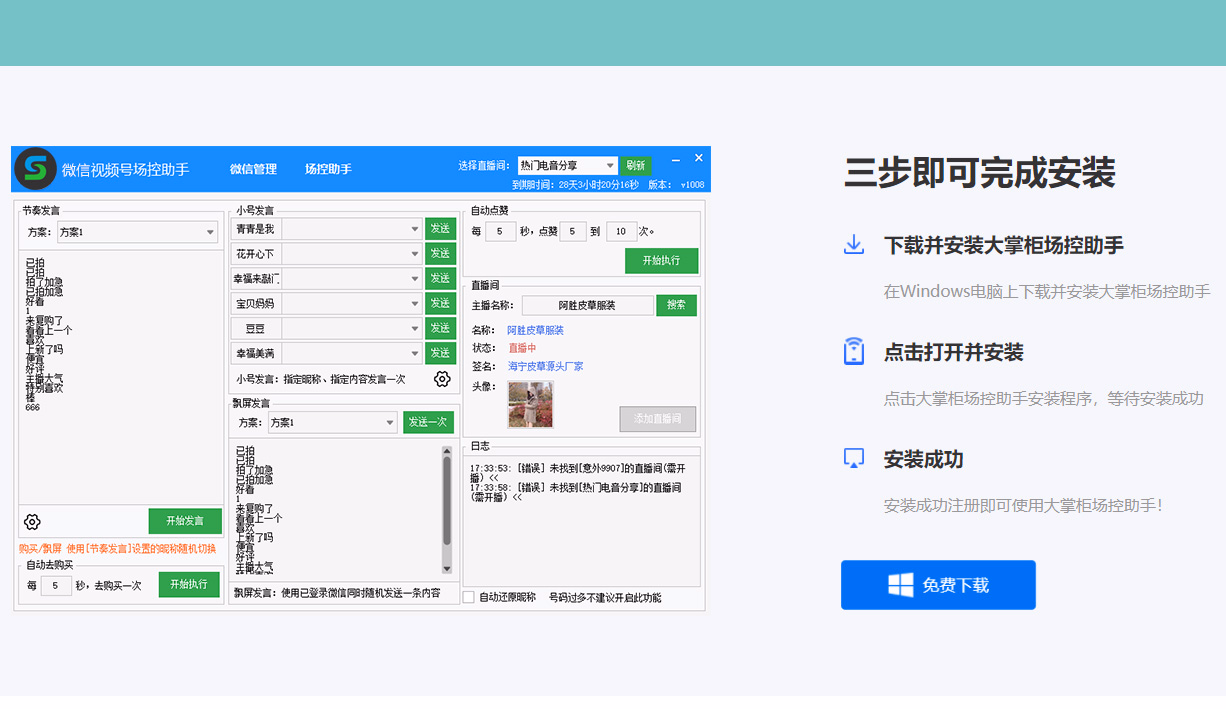The image size is (1226, 709).
Task: Click the streamer avatar thumbnail
Action: point(530,404)
